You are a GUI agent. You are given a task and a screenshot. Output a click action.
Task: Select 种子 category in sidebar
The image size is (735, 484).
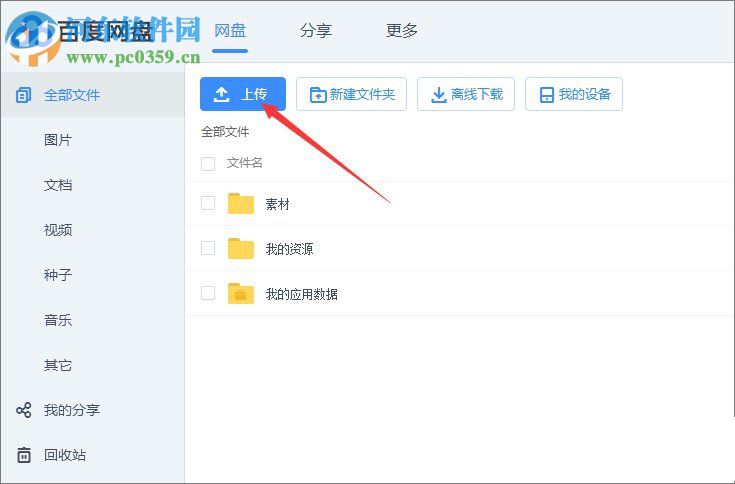tap(58, 275)
